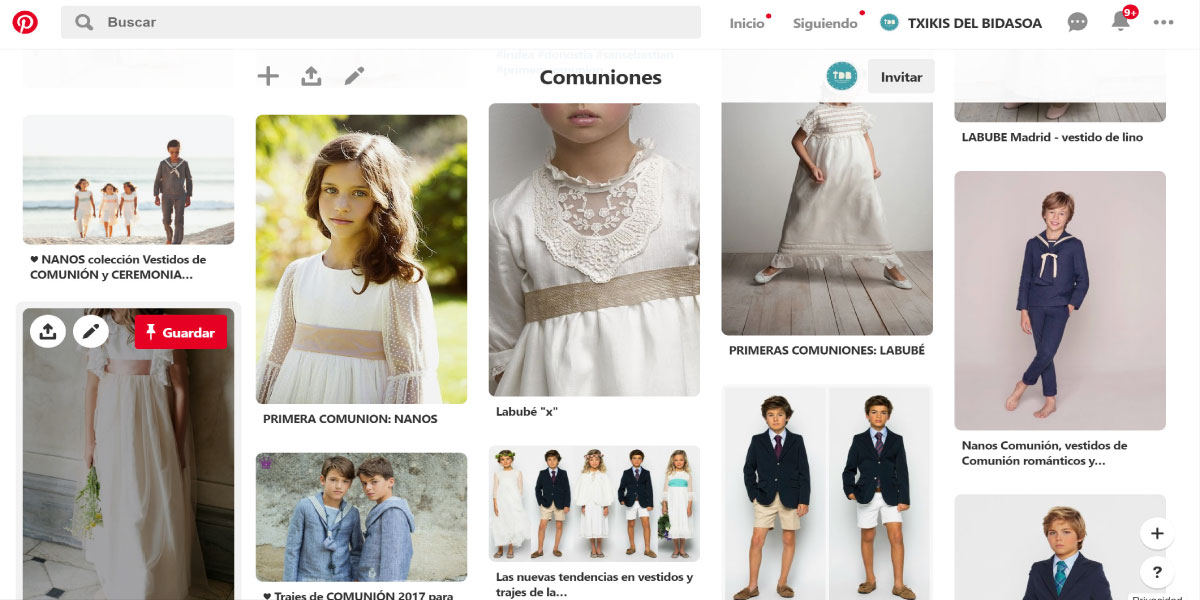
Task: Click the search magnifying glass icon
Action: click(85, 21)
